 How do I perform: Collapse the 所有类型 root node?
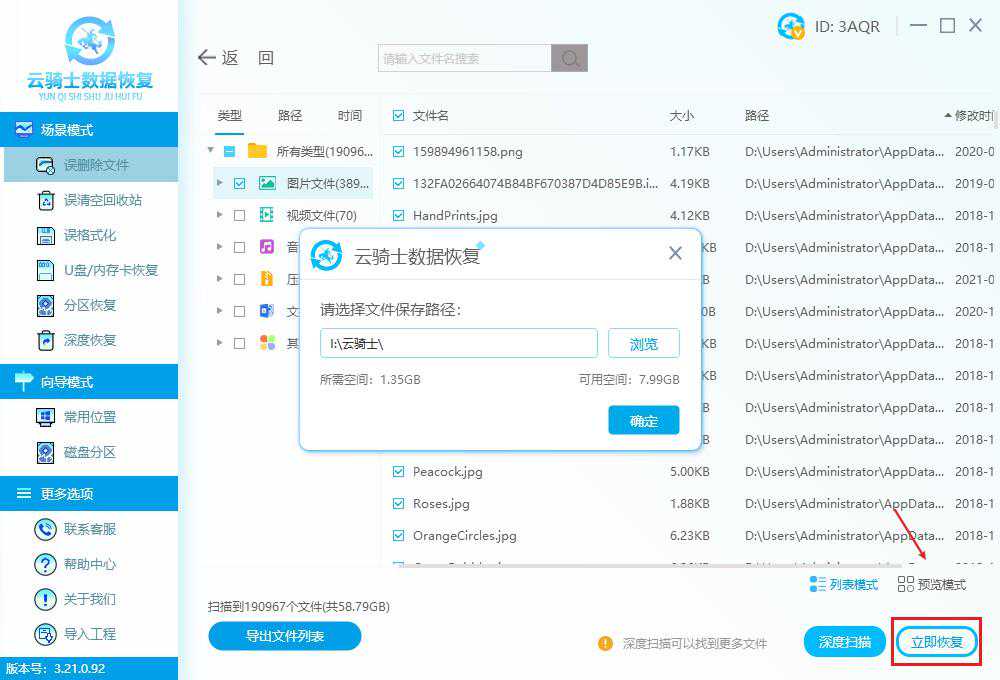tap(211, 151)
